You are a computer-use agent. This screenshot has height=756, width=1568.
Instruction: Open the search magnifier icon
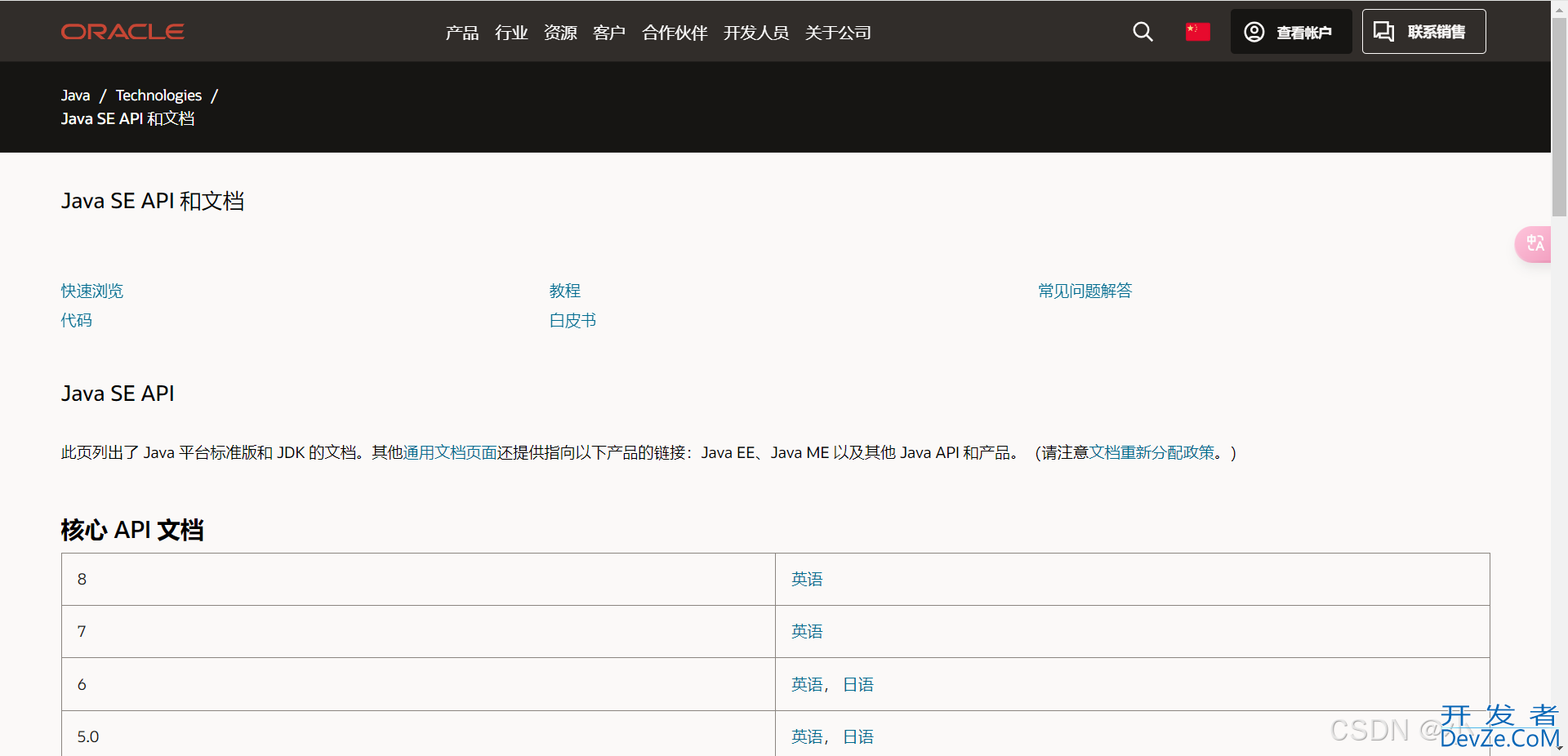pyautogui.click(x=1143, y=32)
